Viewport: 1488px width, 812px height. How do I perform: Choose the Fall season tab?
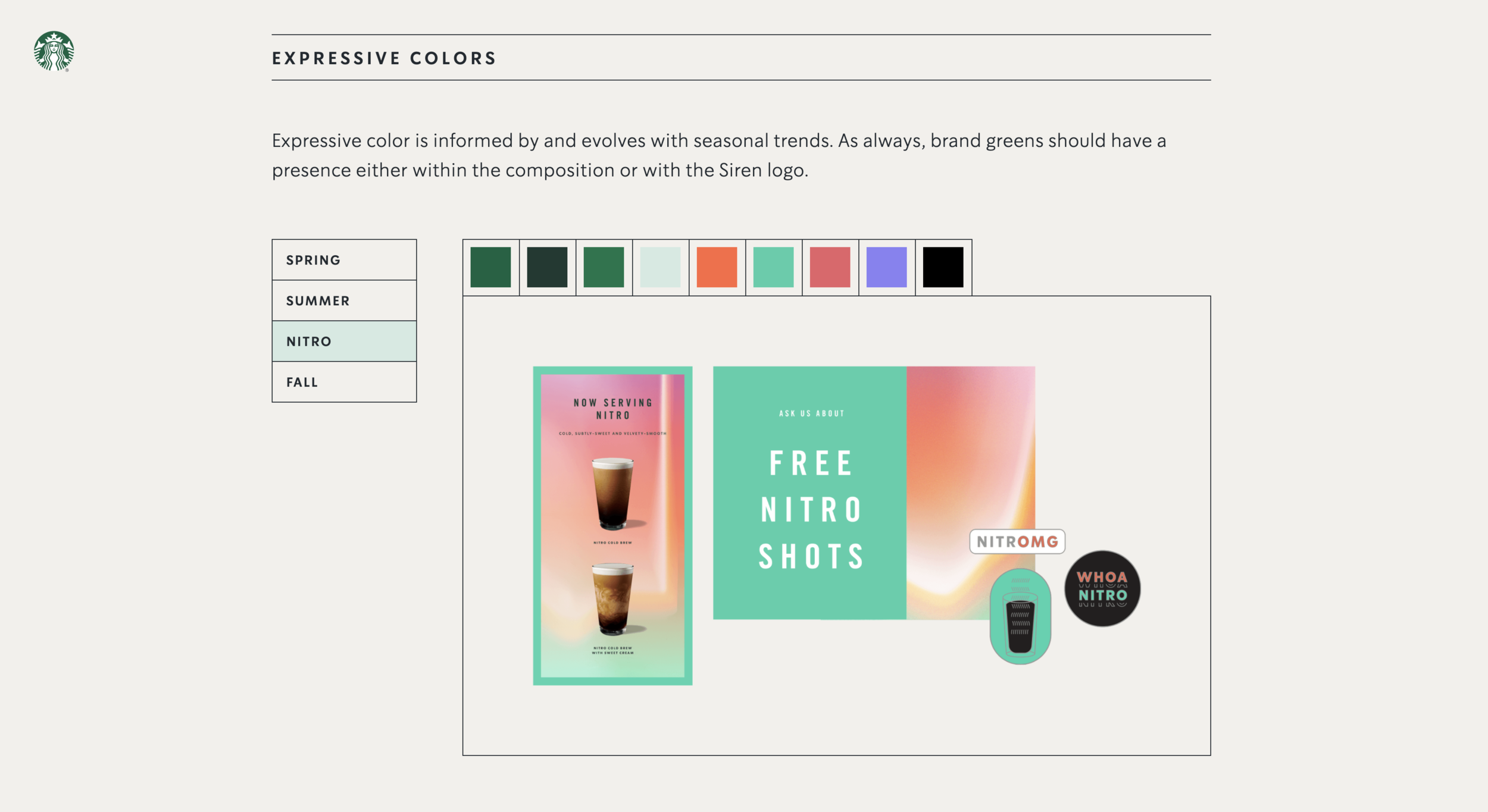click(x=344, y=382)
